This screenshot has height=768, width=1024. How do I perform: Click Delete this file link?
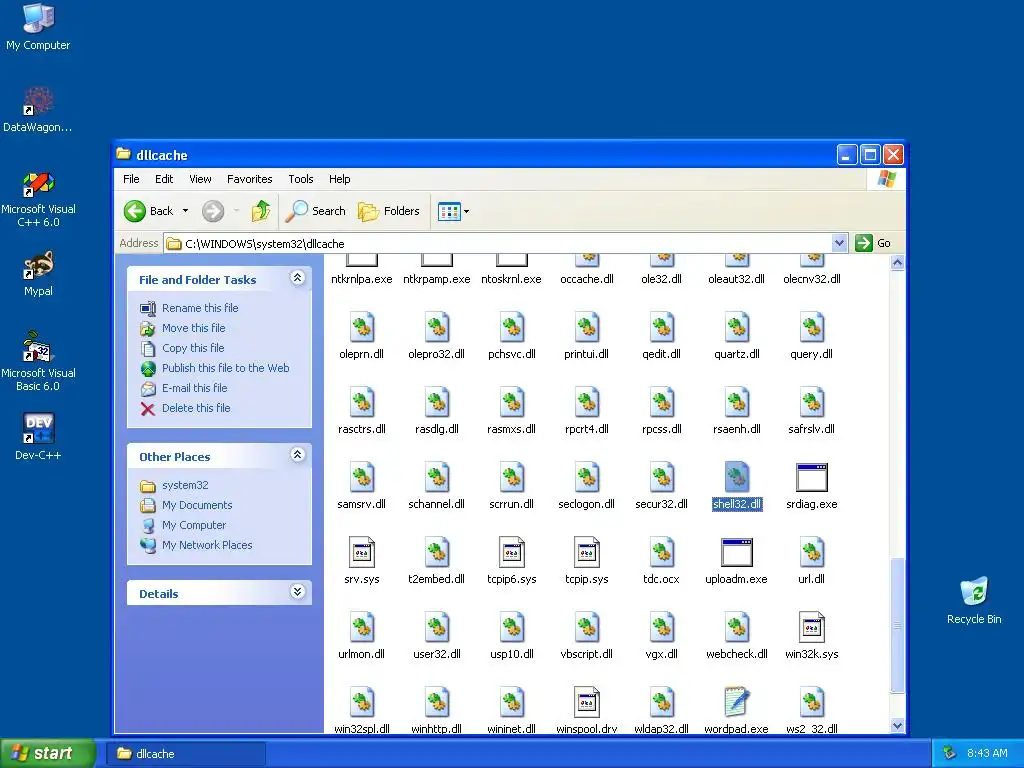tap(196, 408)
